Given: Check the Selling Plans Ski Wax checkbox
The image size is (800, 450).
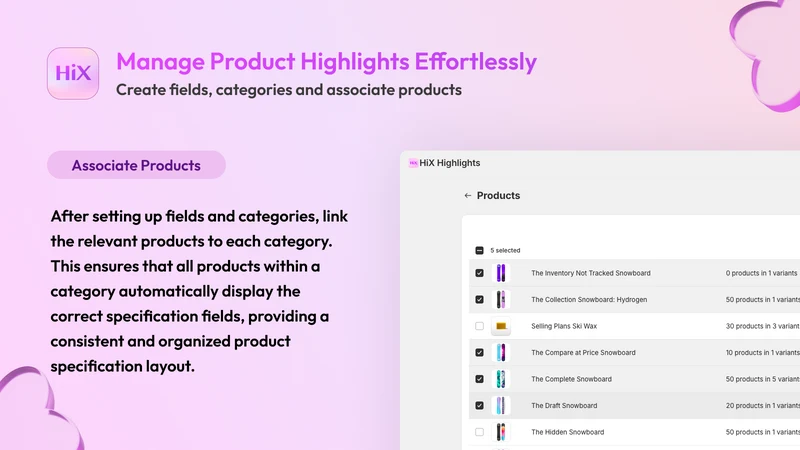Looking at the screenshot, I should [479, 326].
